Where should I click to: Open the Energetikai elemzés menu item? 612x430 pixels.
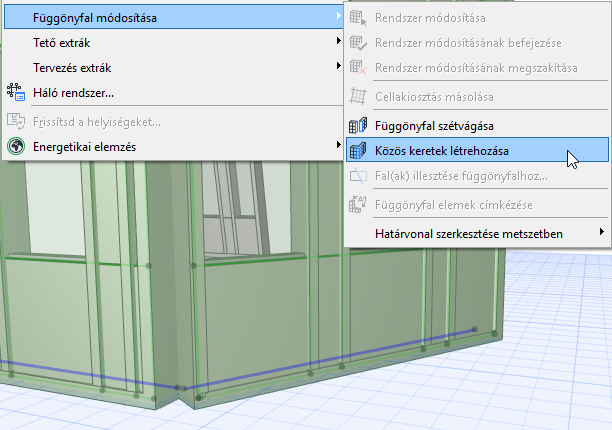[173, 147]
